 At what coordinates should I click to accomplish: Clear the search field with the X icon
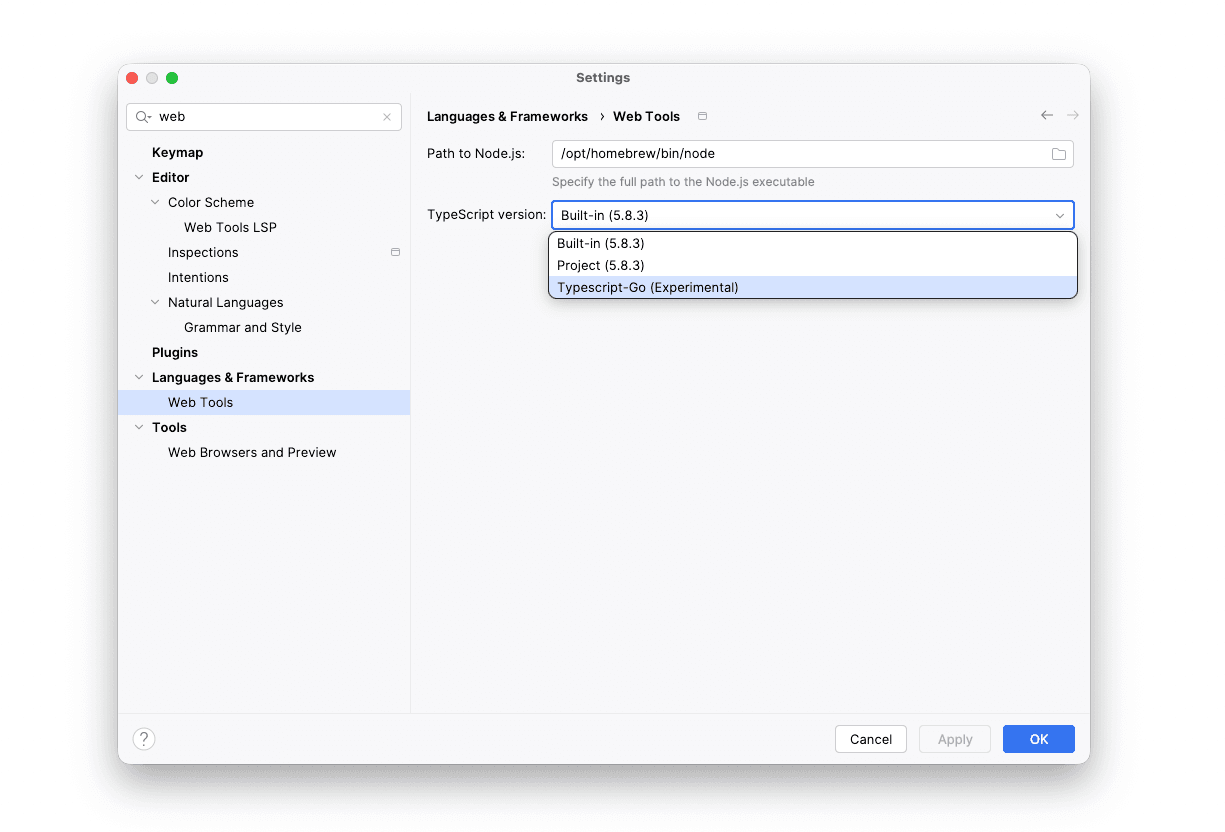(x=387, y=117)
